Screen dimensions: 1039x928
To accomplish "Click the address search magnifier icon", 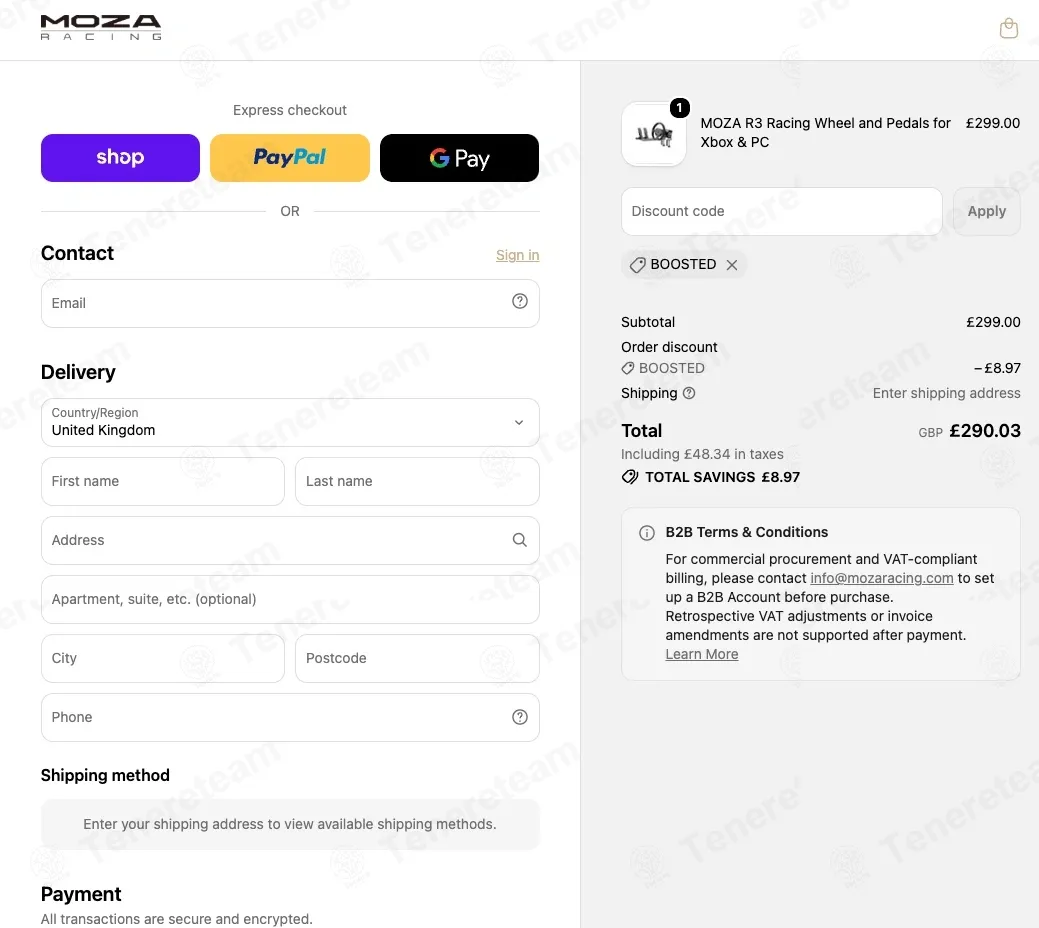I will (x=520, y=540).
